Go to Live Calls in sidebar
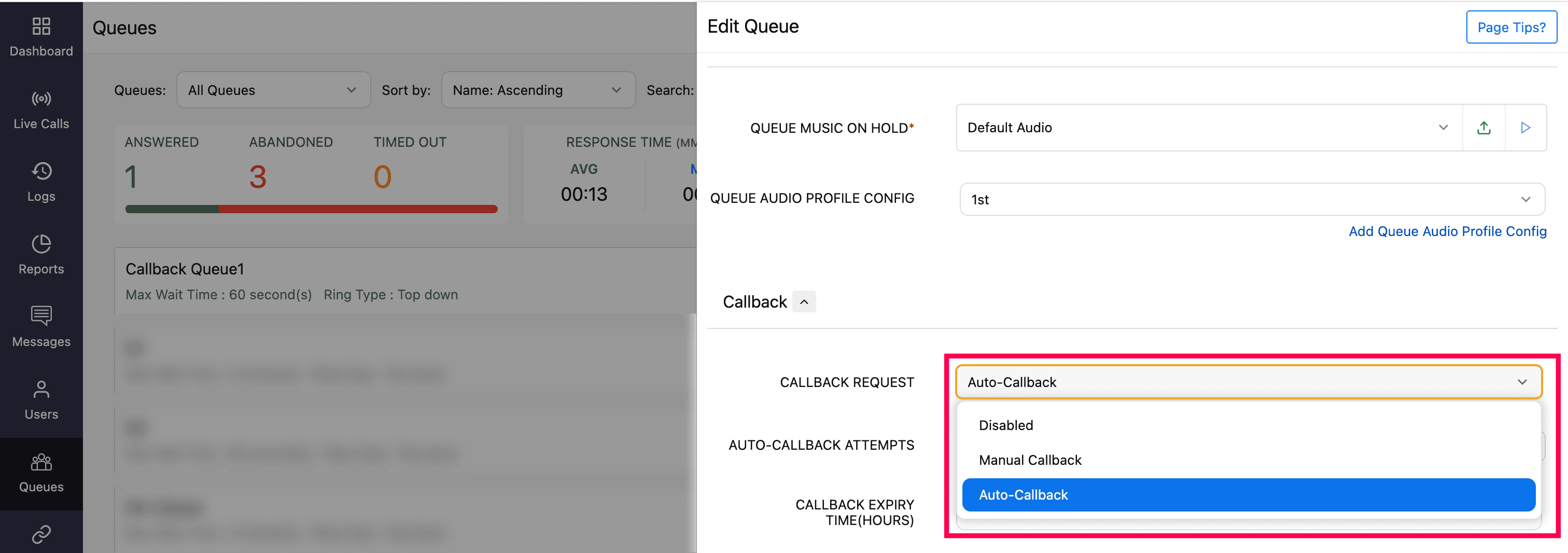The width and height of the screenshot is (1568, 553). coord(41,99)
